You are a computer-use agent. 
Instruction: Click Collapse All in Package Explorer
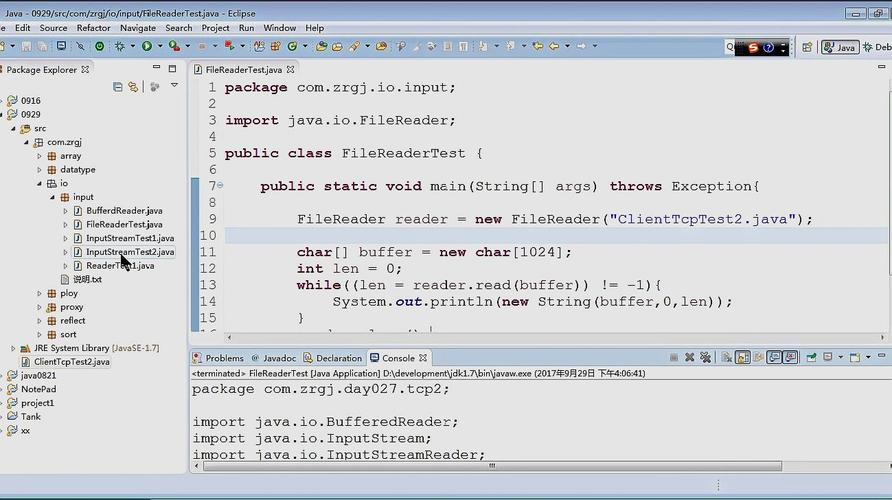(x=118, y=87)
